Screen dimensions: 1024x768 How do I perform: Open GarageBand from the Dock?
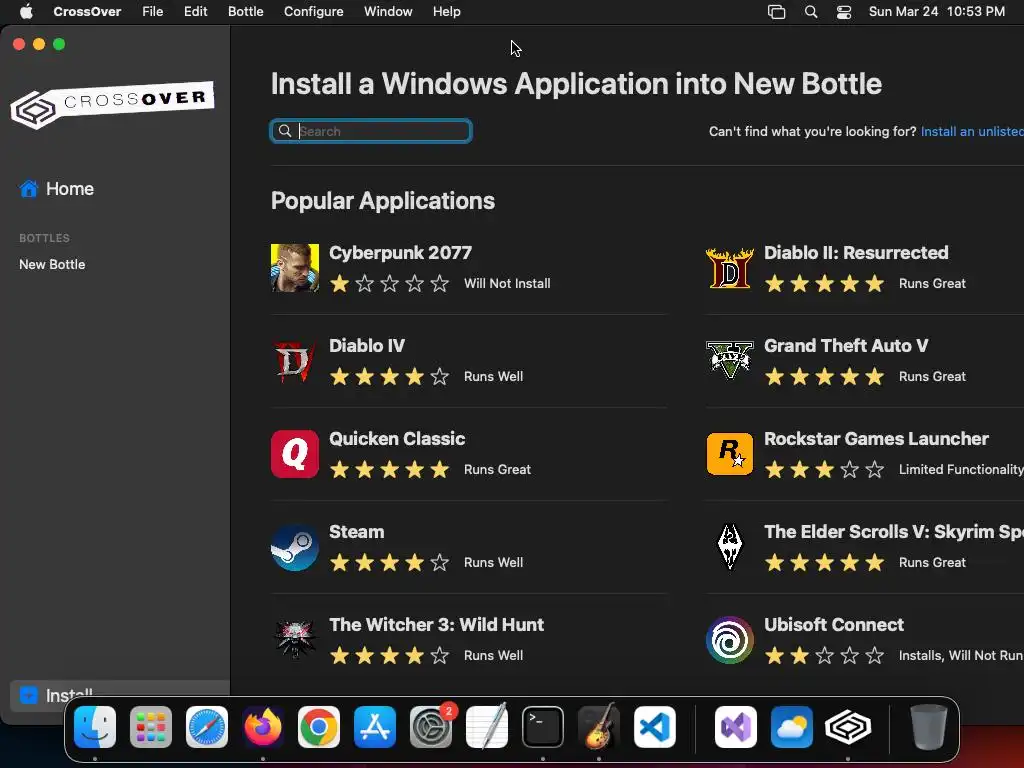pyautogui.click(x=599, y=726)
